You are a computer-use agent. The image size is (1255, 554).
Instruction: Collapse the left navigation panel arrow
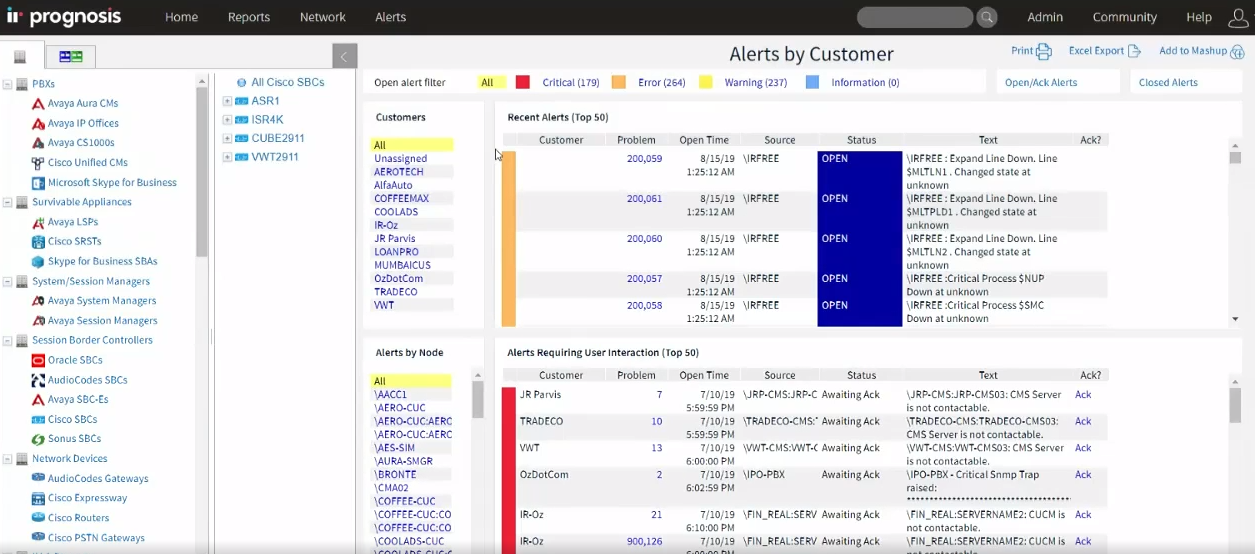pos(343,57)
